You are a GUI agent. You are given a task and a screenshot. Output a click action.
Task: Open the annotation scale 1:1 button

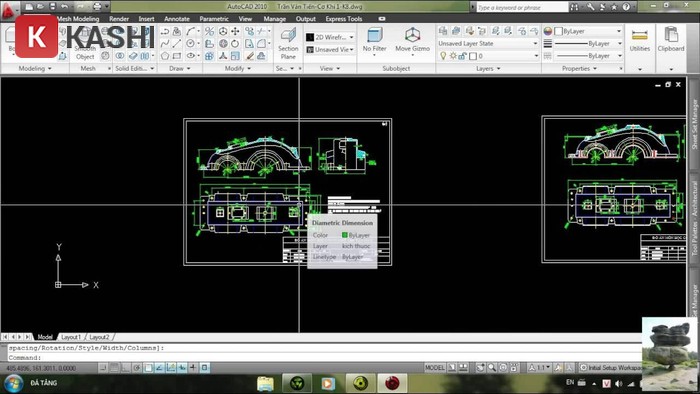(x=539, y=368)
